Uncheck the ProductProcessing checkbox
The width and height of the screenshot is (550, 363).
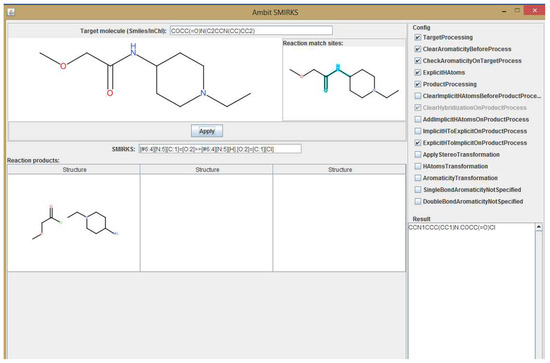418,84
